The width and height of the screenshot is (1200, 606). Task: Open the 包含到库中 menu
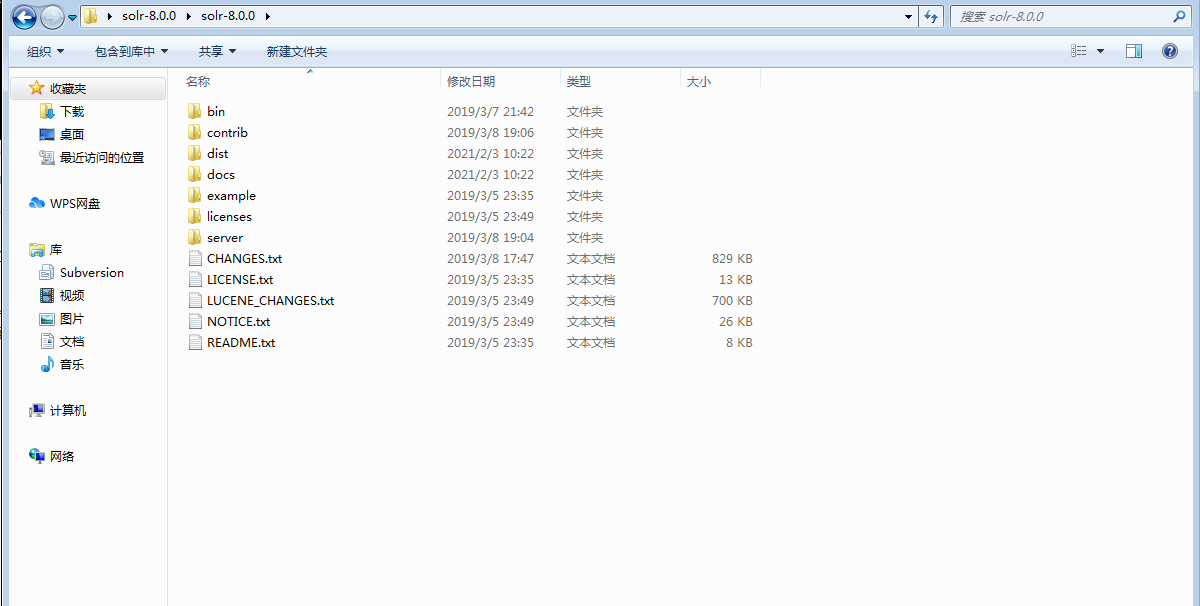coord(131,51)
